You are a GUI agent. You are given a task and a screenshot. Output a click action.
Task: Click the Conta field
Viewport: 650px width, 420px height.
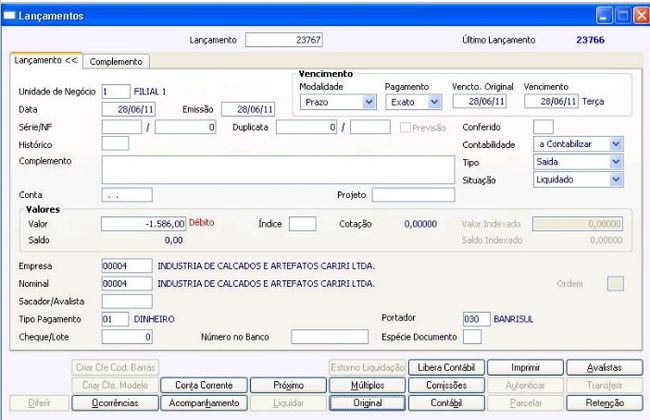pos(127,195)
